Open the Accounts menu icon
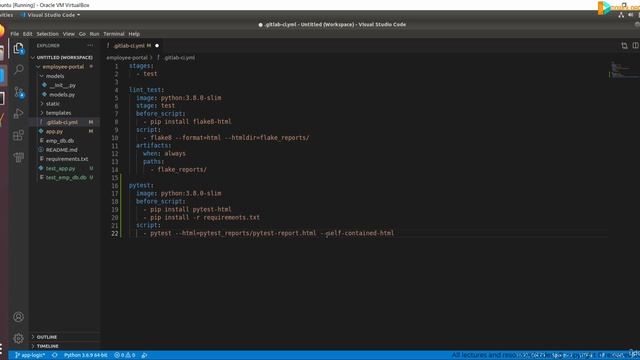The image size is (640, 360). pos(18,317)
